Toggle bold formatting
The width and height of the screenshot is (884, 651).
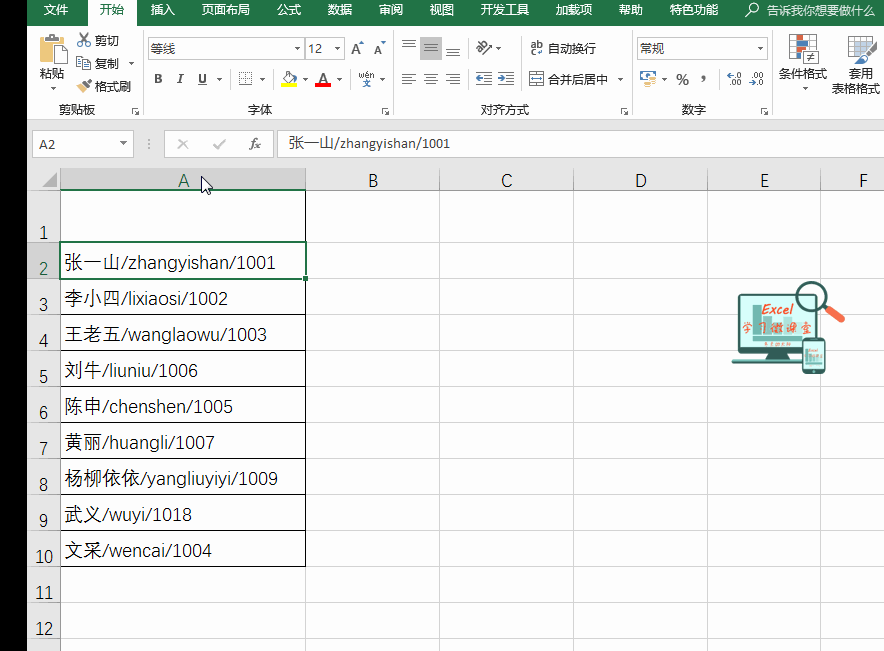tap(158, 79)
